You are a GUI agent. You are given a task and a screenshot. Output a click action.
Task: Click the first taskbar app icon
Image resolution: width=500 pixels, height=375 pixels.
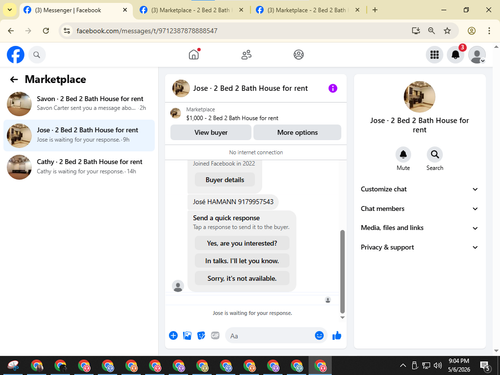[13, 366]
